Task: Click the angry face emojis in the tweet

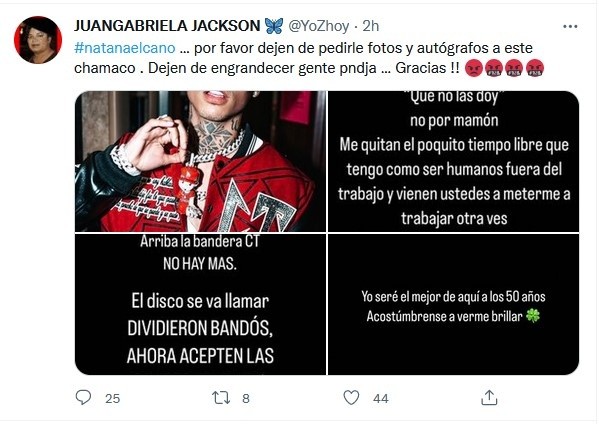Action: pyautogui.click(x=504, y=68)
